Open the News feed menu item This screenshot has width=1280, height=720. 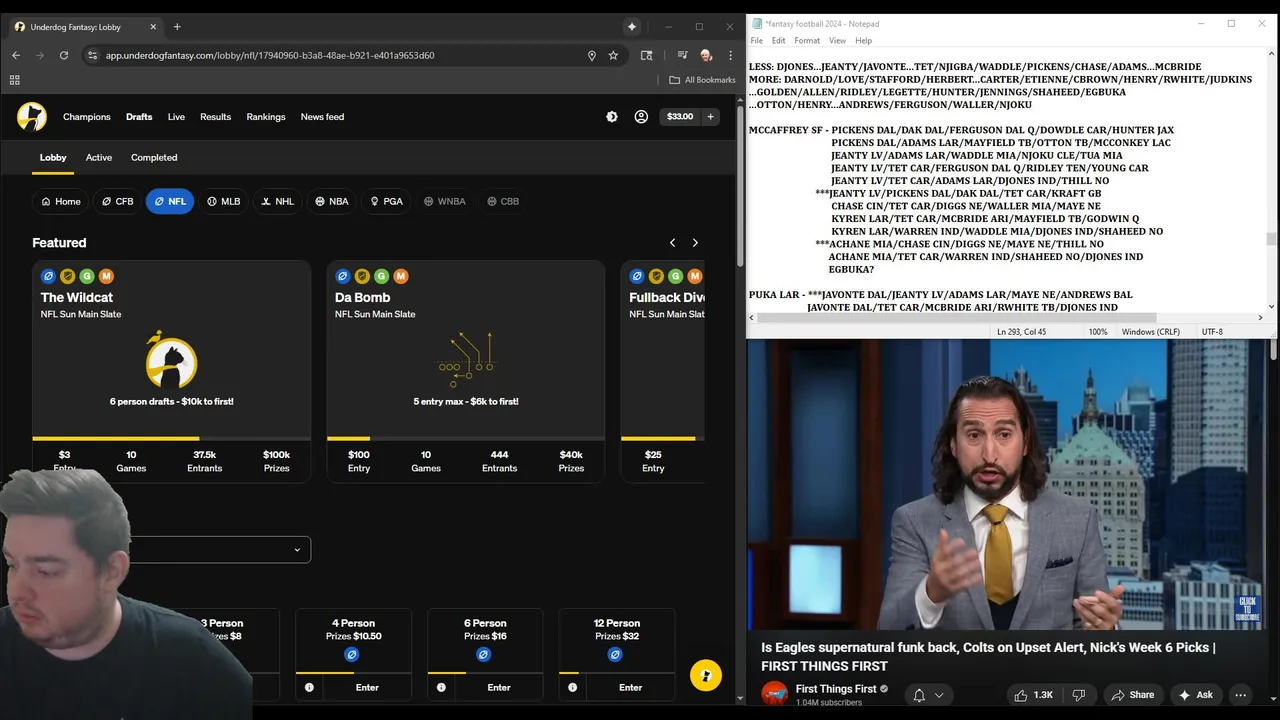(x=322, y=117)
